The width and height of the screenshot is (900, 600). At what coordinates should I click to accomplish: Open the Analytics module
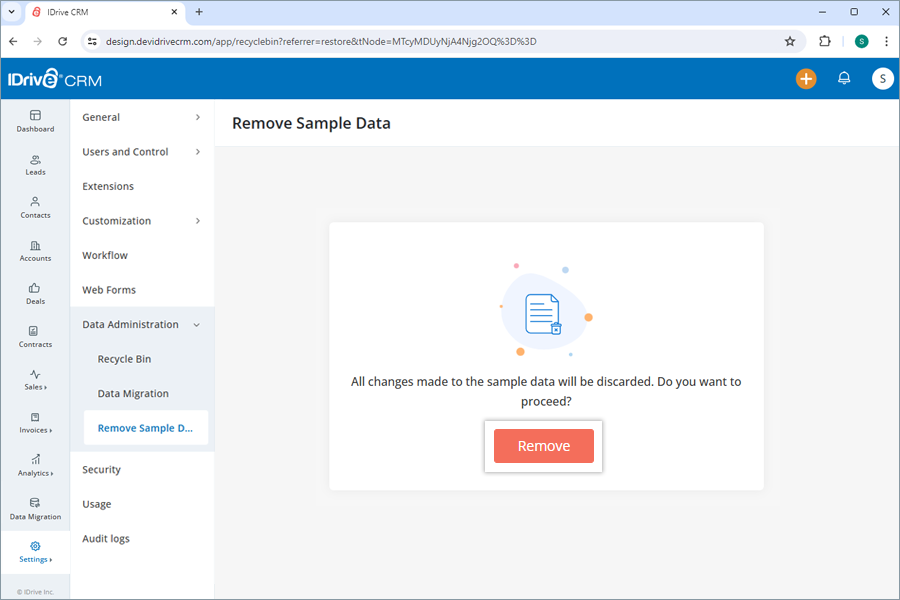point(35,466)
